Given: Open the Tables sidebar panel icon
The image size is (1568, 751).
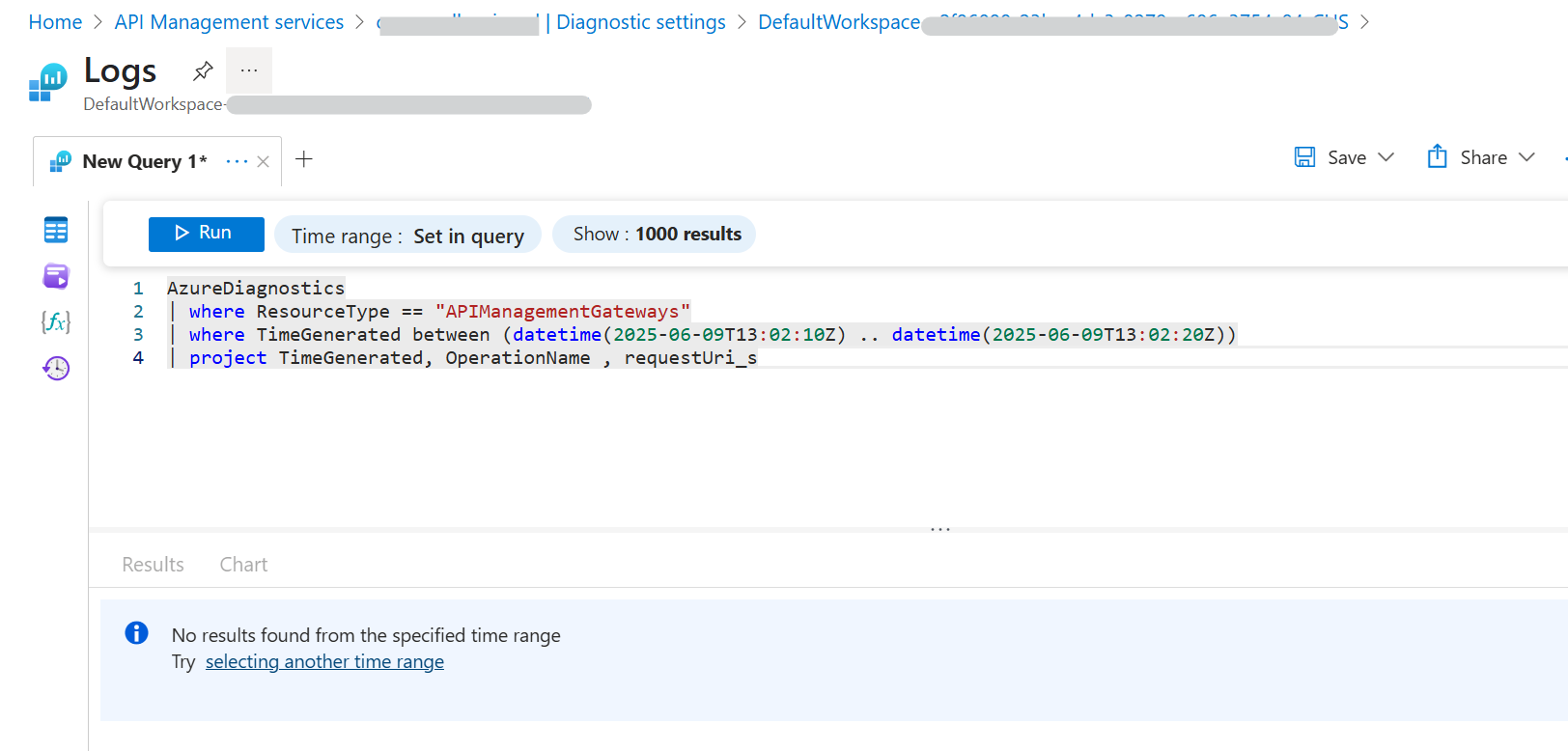Looking at the screenshot, I should pyautogui.click(x=56, y=230).
